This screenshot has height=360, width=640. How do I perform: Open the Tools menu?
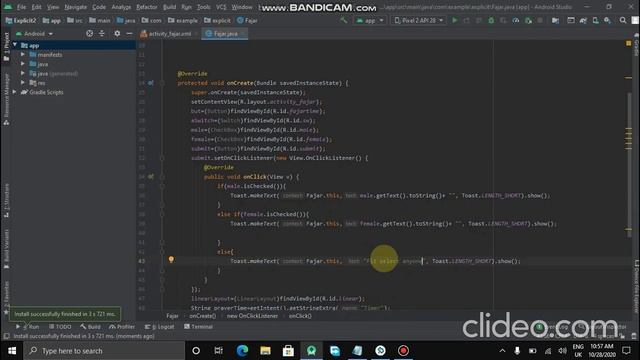(x=204, y=7)
